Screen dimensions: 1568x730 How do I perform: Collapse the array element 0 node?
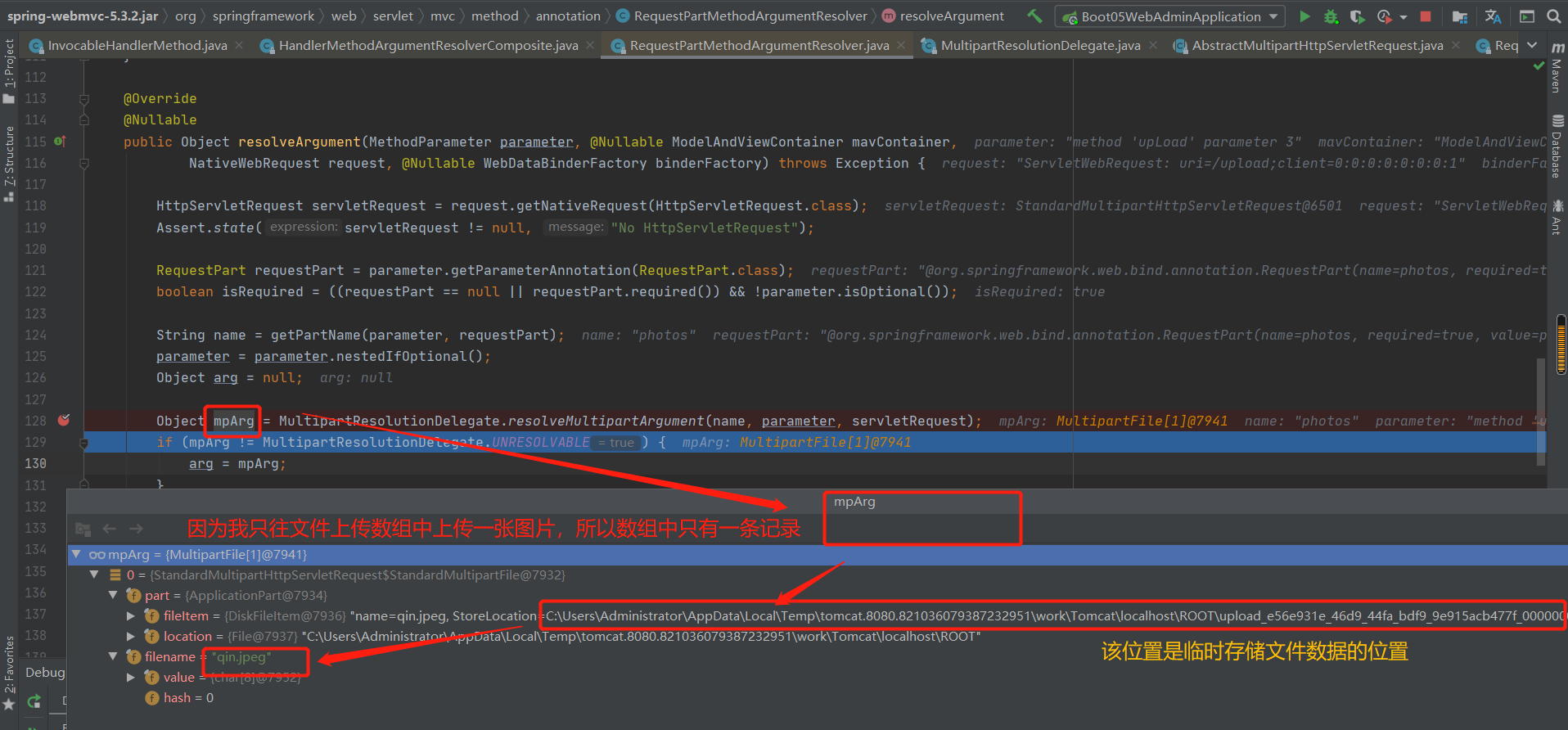95,575
